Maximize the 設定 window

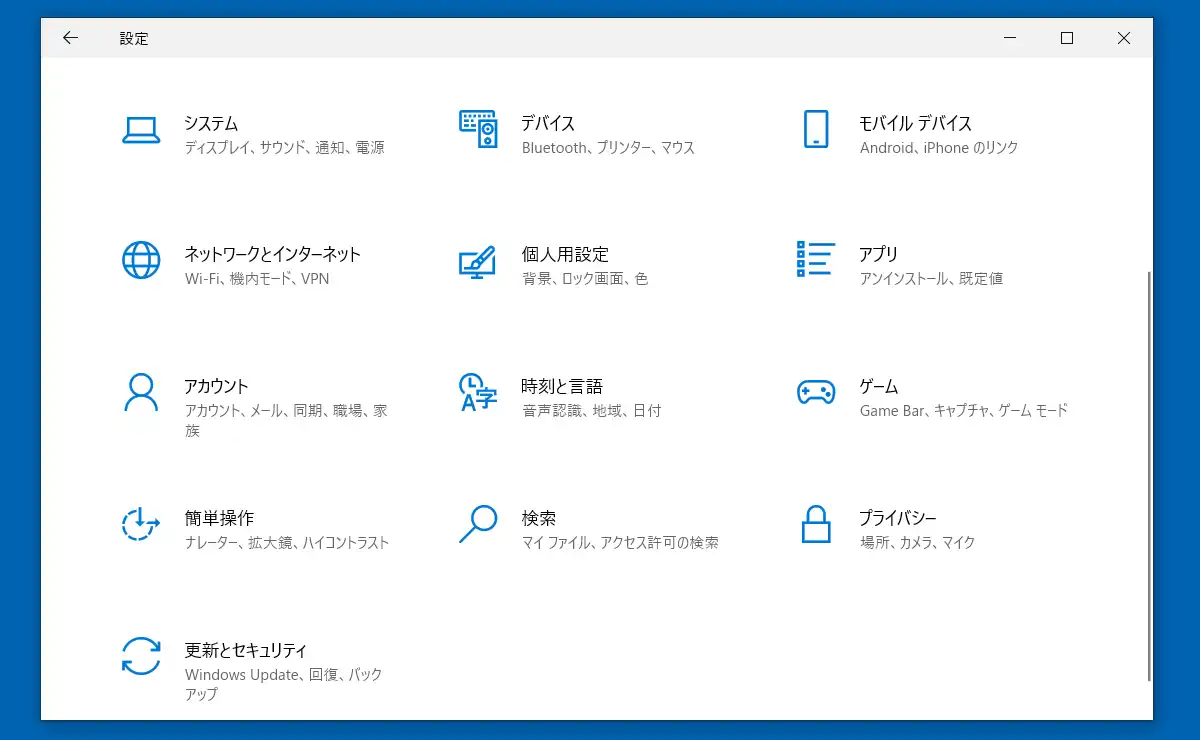click(x=1067, y=38)
